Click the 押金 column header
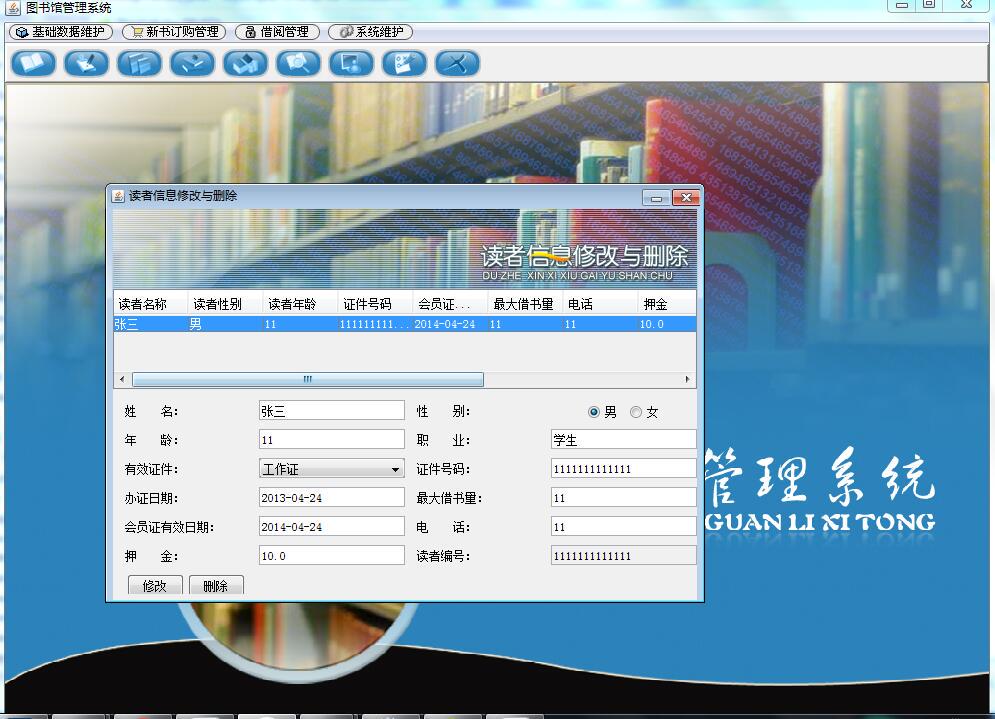995x719 pixels. (x=667, y=304)
